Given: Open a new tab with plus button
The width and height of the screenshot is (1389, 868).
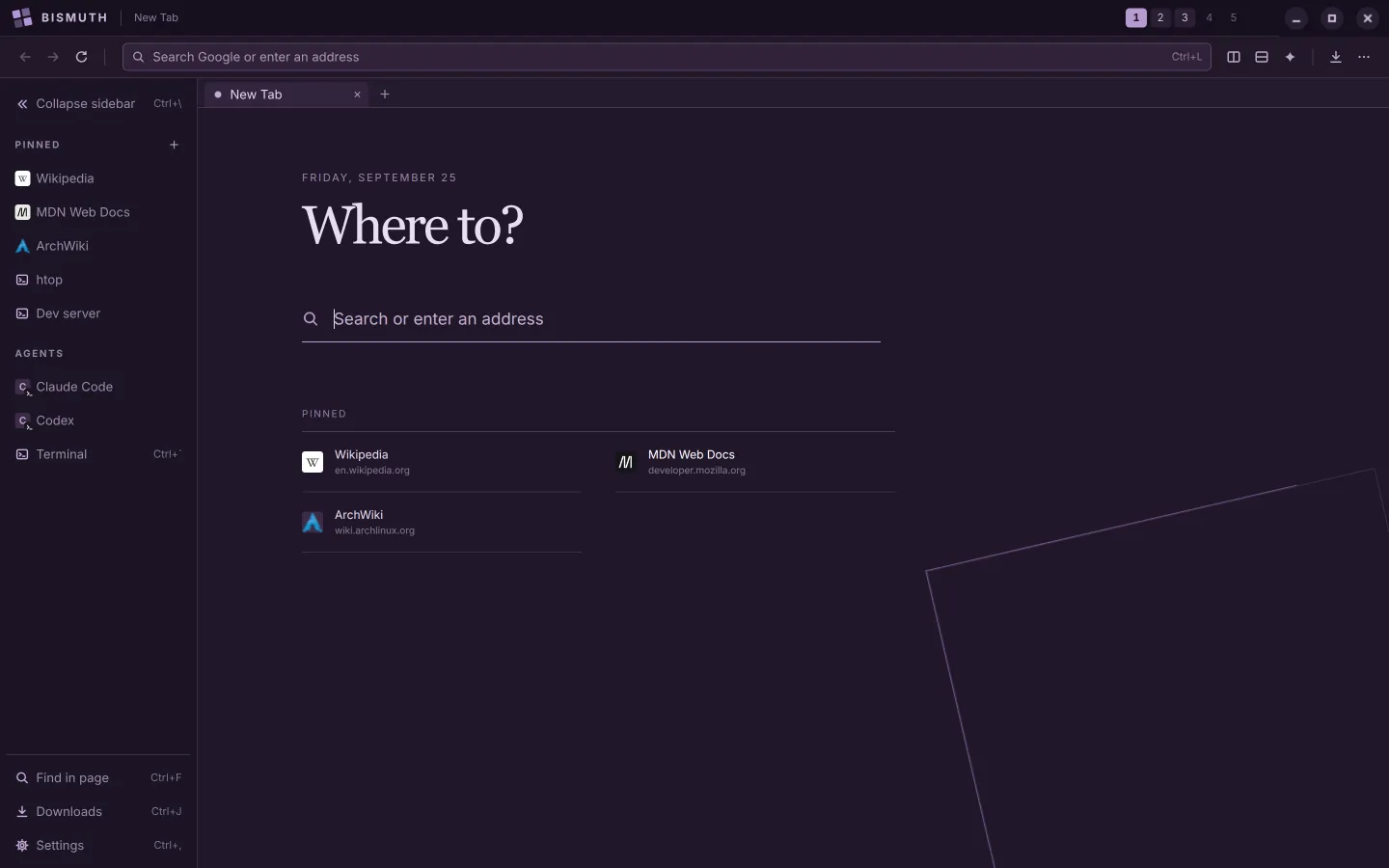Looking at the screenshot, I should pyautogui.click(x=385, y=95).
